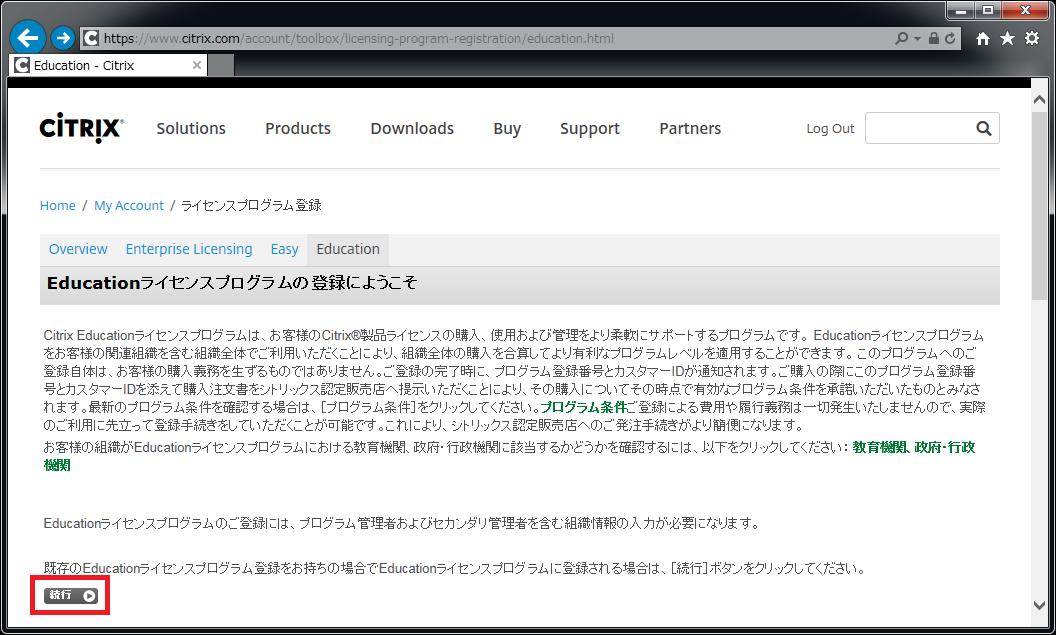The height and width of the screenshot is (635, 1056).
Task: Click the address bar search magnifier icon
Action: 902,39
